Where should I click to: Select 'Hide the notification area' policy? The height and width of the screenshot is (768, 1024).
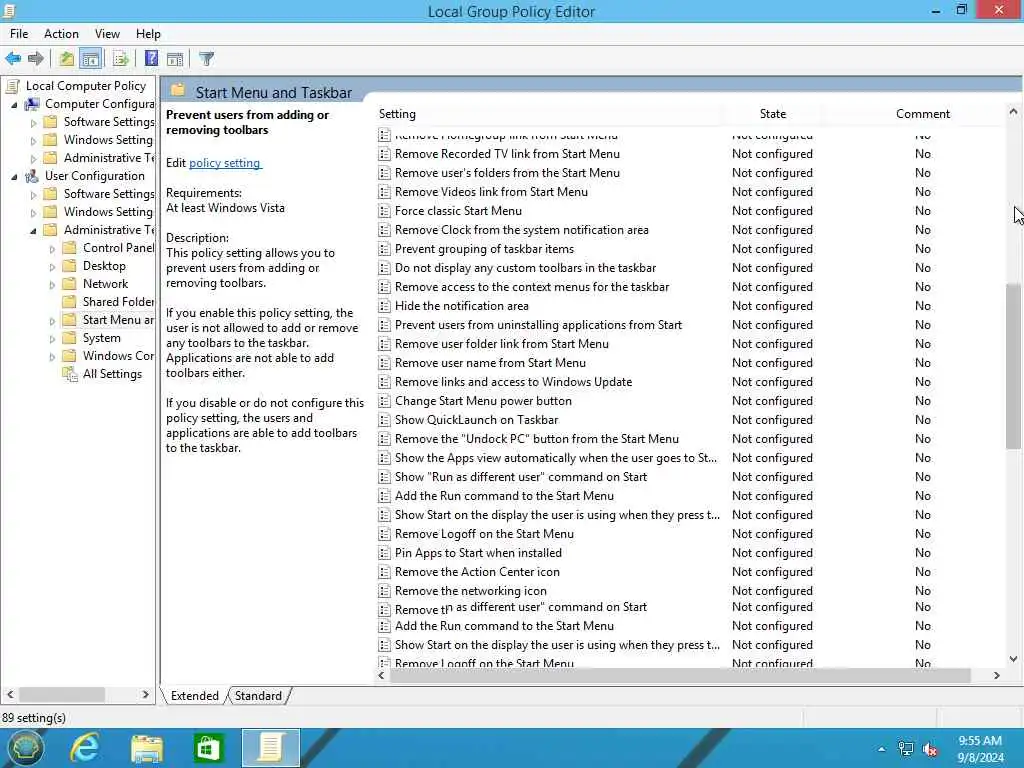(x=462, y=306)
